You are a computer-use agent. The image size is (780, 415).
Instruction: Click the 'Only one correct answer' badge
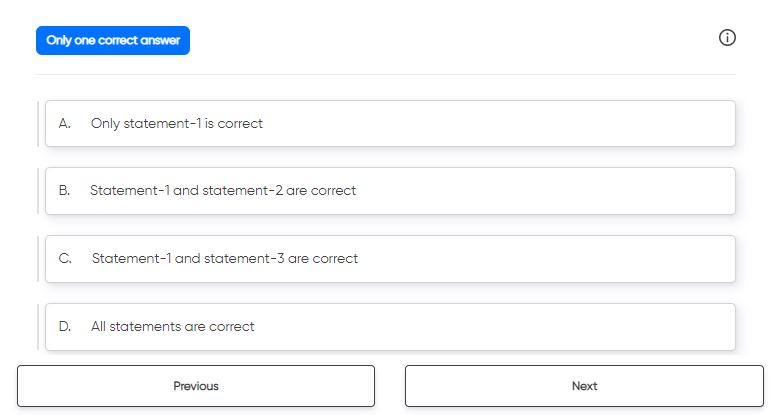113,40
